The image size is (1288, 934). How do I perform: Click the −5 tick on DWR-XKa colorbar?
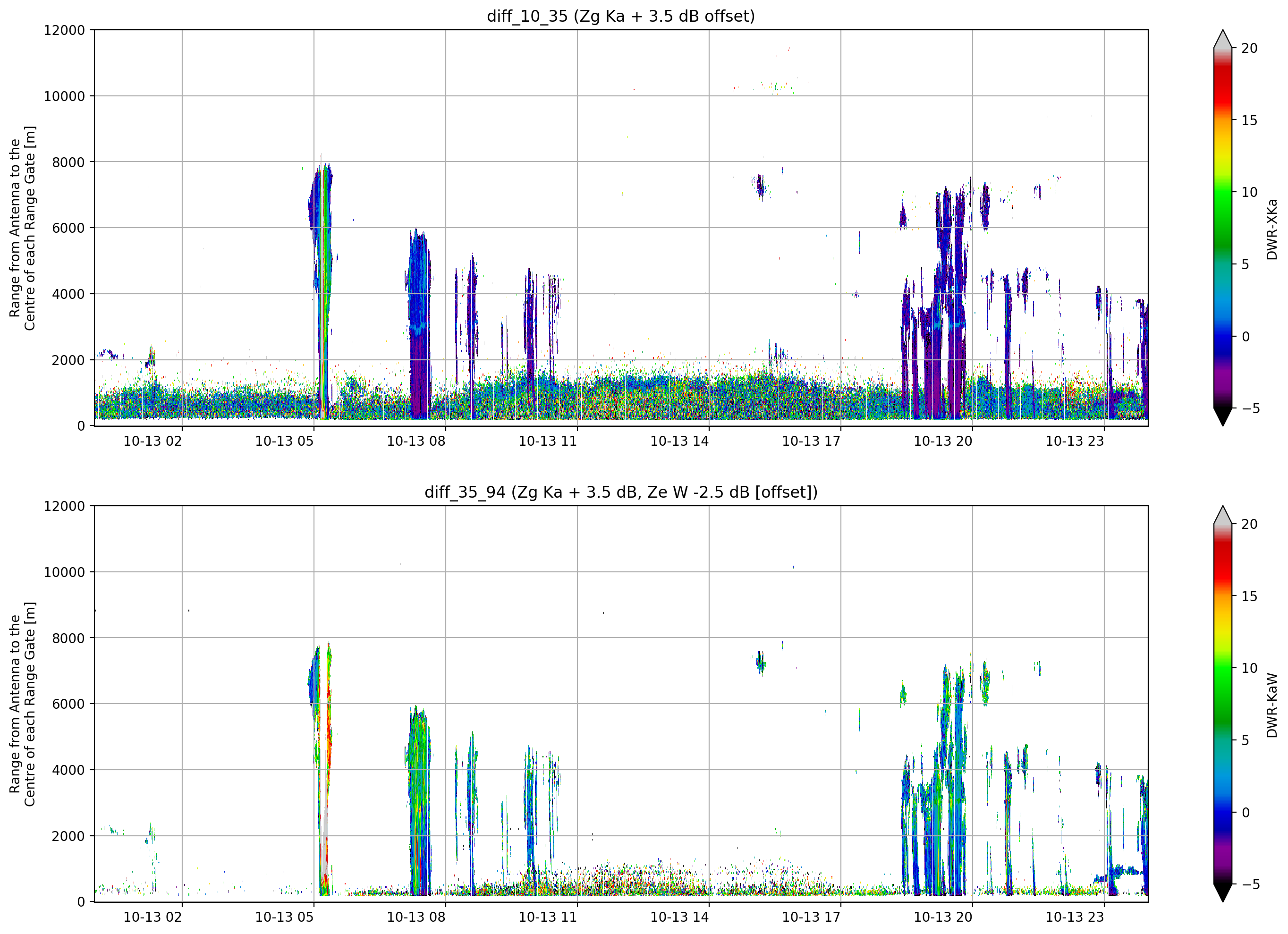point(1251,408)
